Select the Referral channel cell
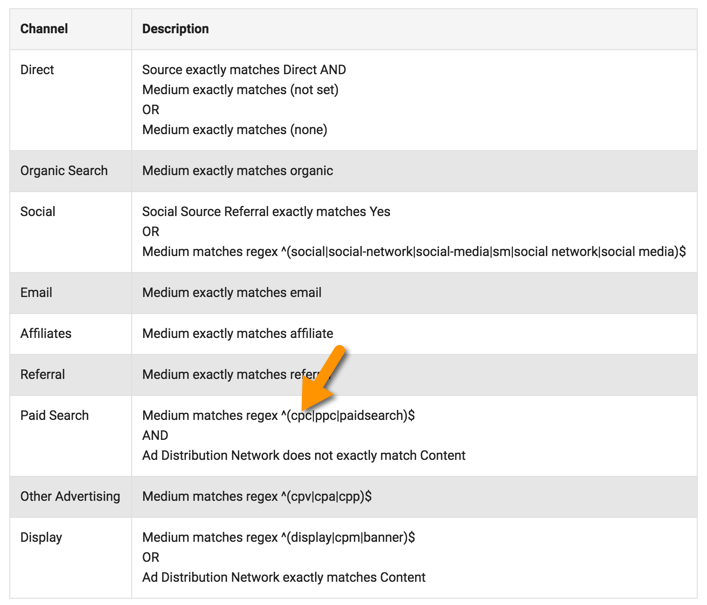This screenshot has width=707, height=605. (x=43, y=375)
